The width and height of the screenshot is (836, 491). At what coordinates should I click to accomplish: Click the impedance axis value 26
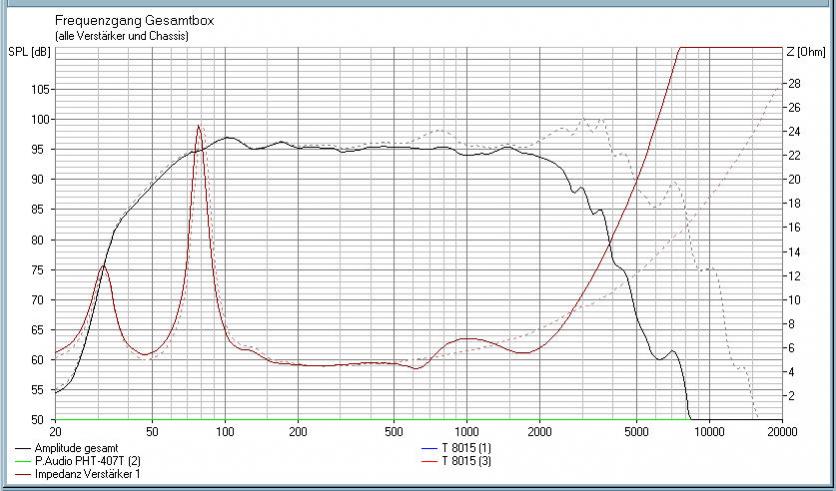click(x=795, y=108)
